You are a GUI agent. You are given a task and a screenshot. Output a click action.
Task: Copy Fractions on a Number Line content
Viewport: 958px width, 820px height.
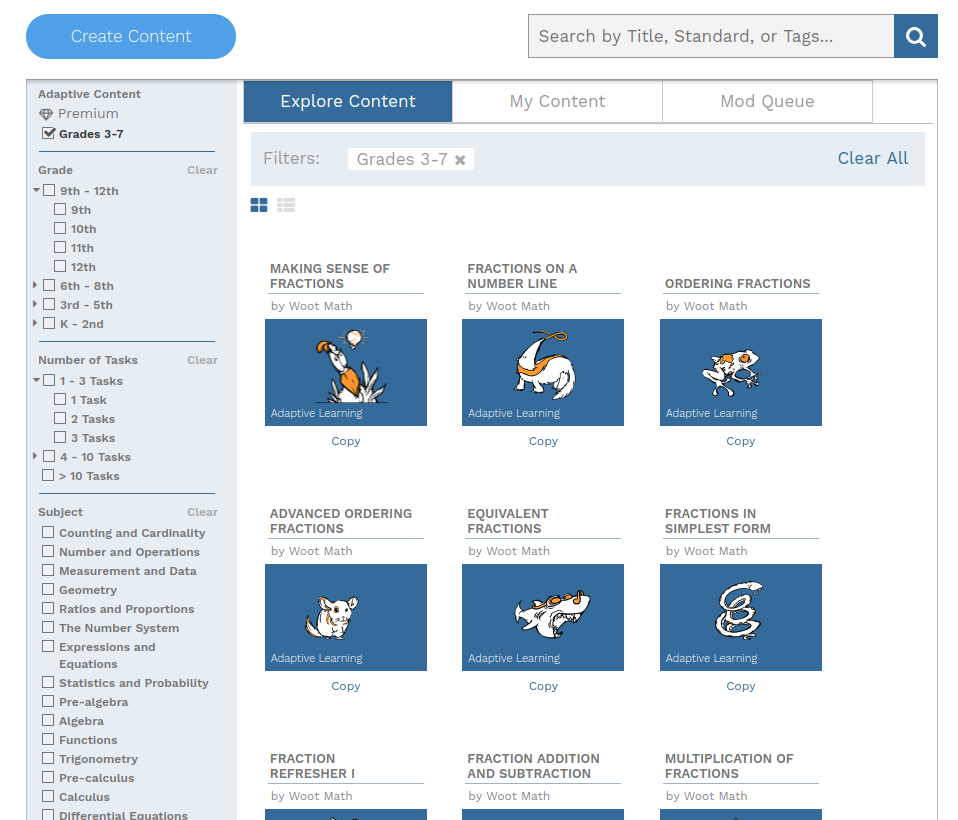(543, 441)
